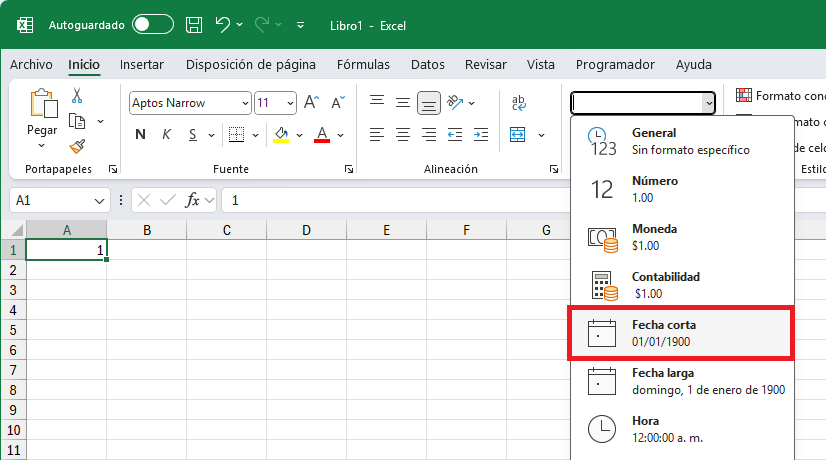Image resolution: width=826 pixels, height=460 pixels.
Task: Apply the red font color A
Action: (322, 134)
